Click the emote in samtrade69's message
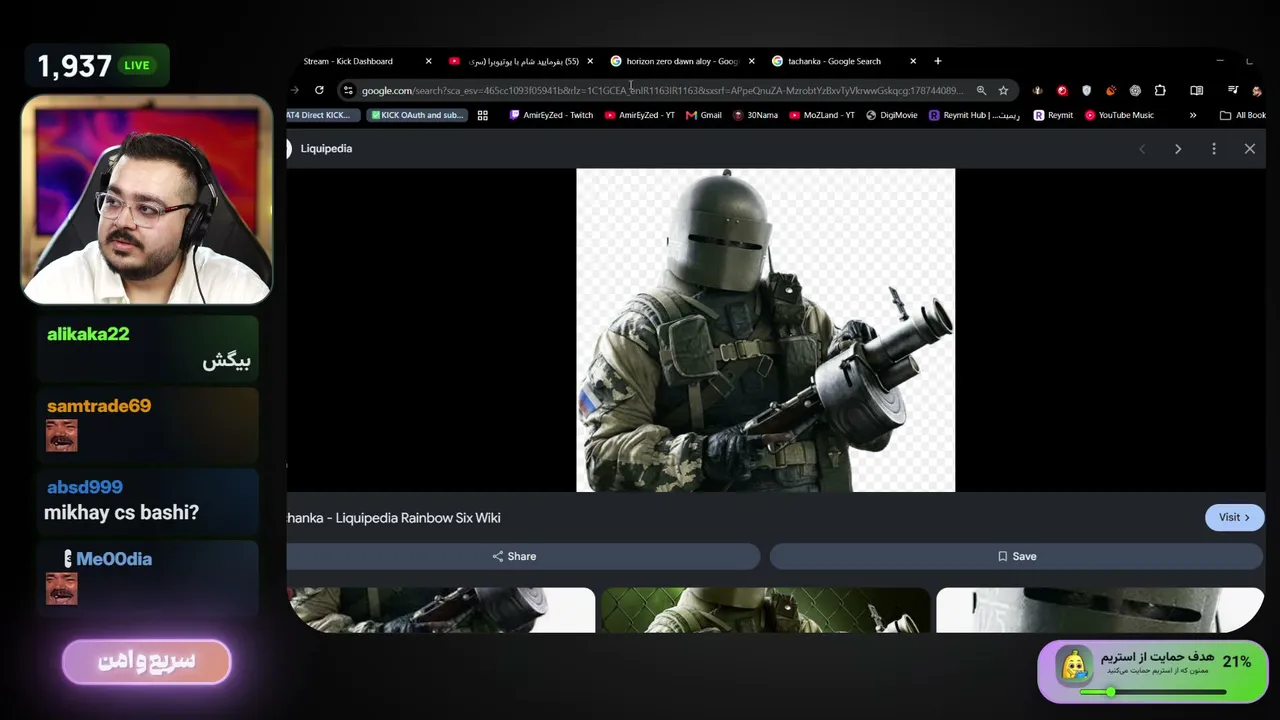The image size is (1280, 720). (x=62, y=435)
